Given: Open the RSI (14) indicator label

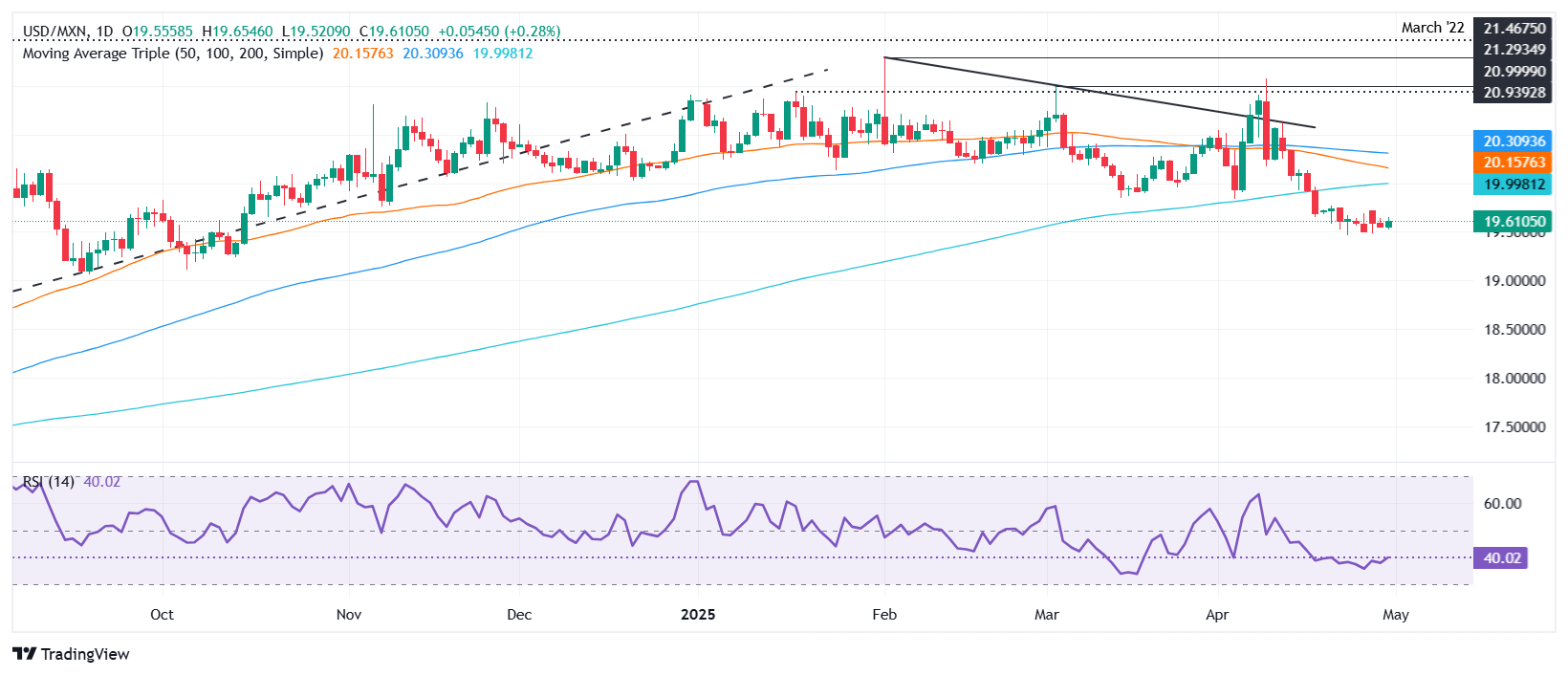Looking at the screenshot, I should coord(48,482).
